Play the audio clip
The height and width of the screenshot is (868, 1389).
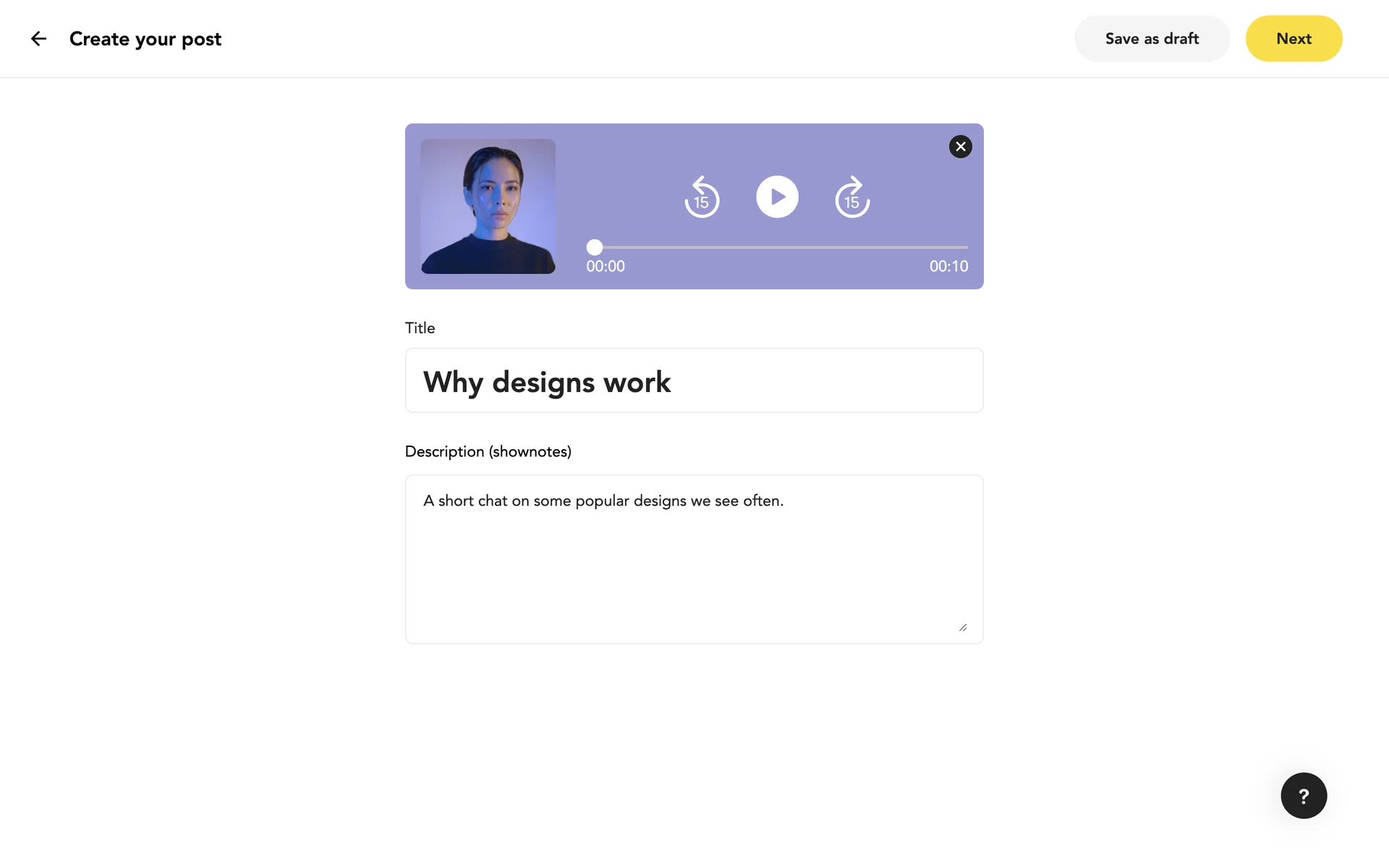[x=777, y=197]
